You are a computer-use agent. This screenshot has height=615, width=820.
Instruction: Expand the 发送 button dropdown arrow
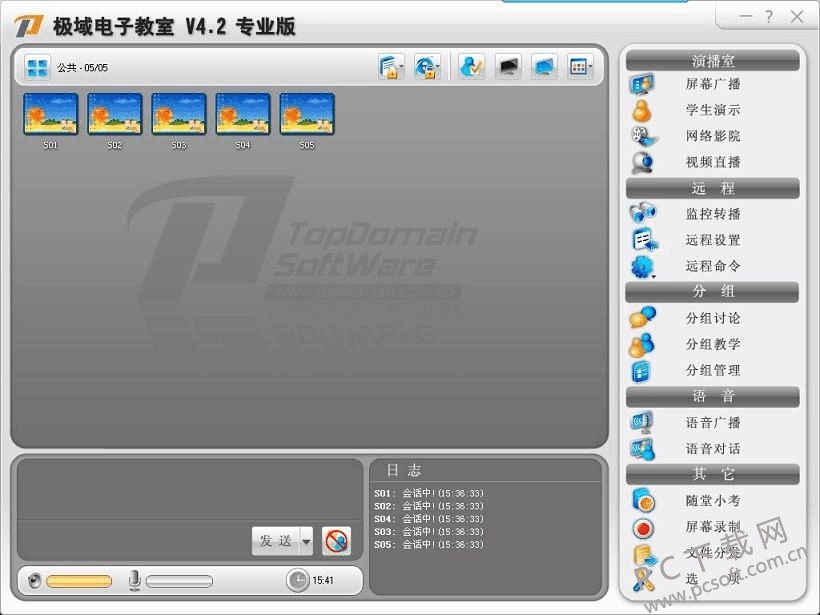click(x=306, y=541)
